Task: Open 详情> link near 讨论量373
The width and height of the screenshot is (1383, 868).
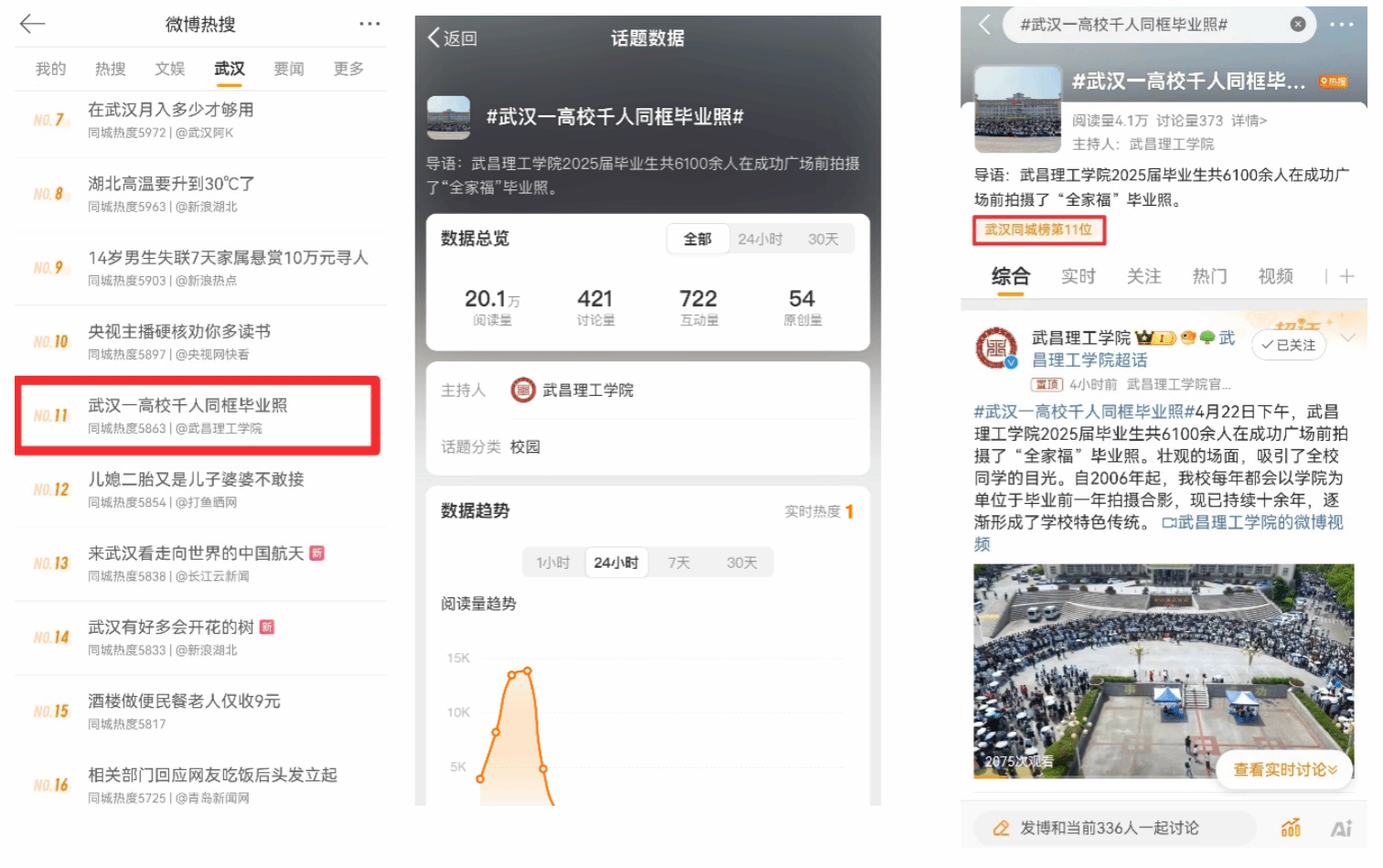Action: 1249,121
